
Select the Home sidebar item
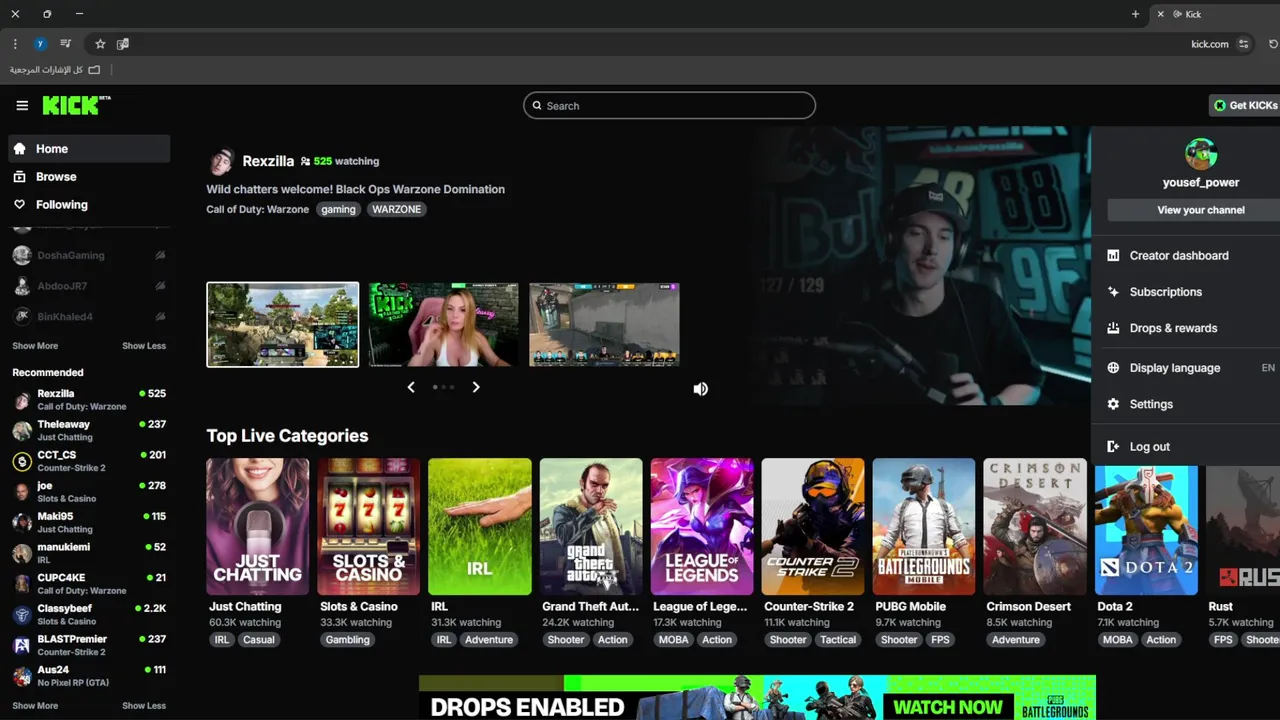click(89, 149)
